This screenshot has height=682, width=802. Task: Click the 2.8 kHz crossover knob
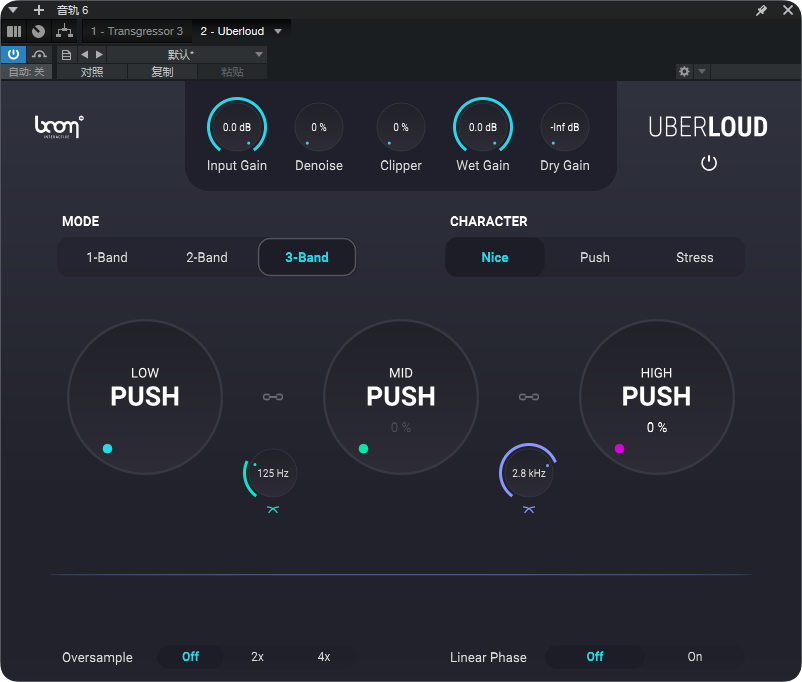coord(529,473)
